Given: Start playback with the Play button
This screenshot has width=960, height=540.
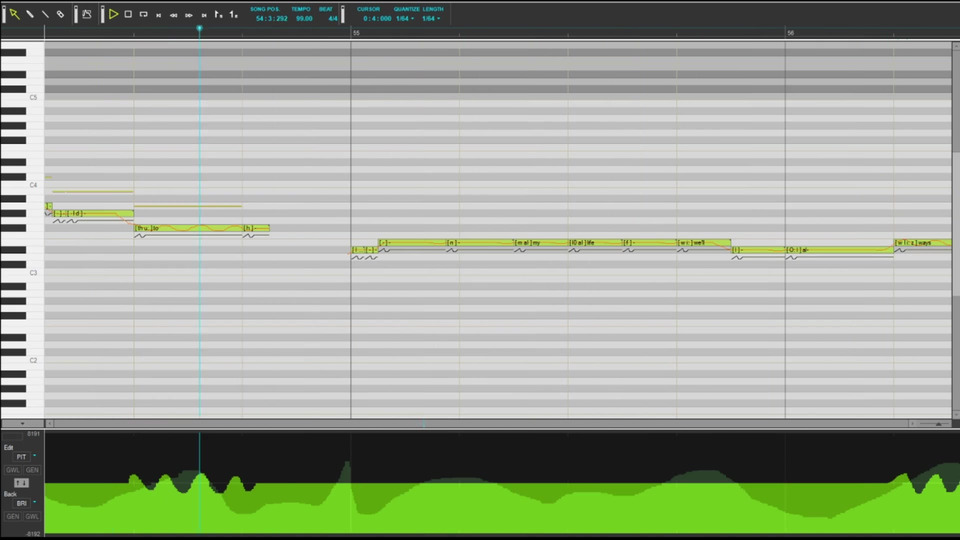Looking at the screenshot, I should [113, 13].
